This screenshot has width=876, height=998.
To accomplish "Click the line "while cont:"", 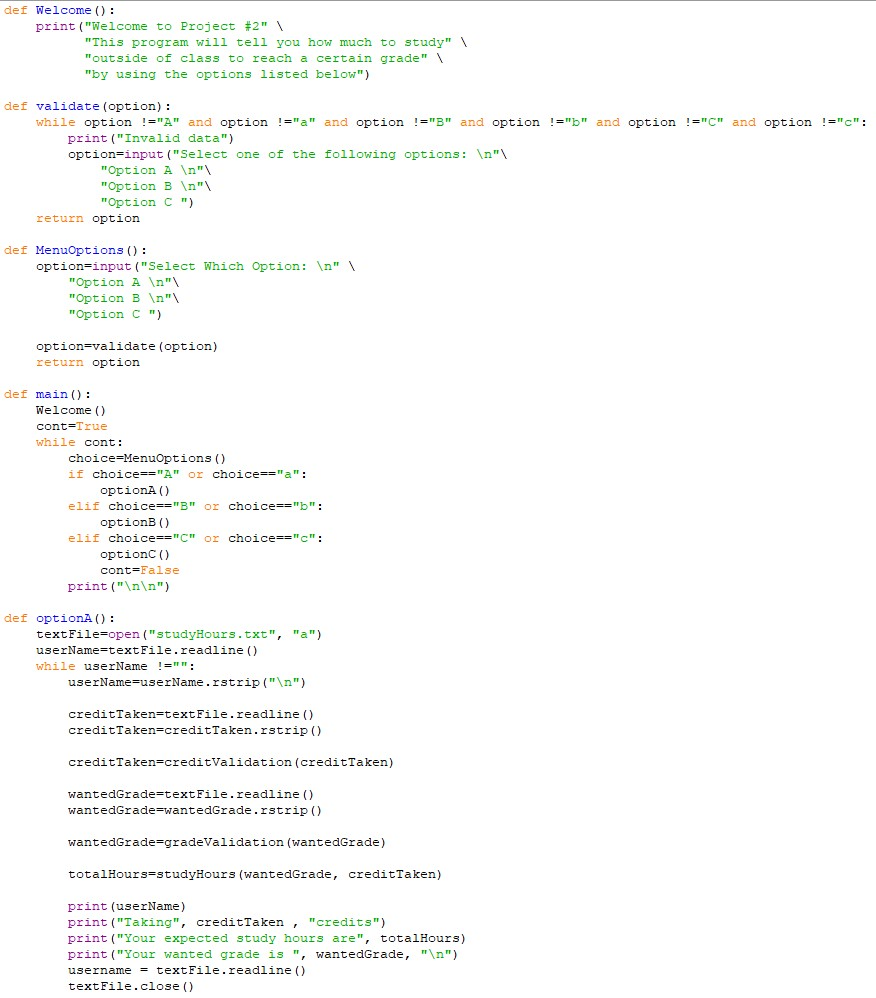I will 79,442.
